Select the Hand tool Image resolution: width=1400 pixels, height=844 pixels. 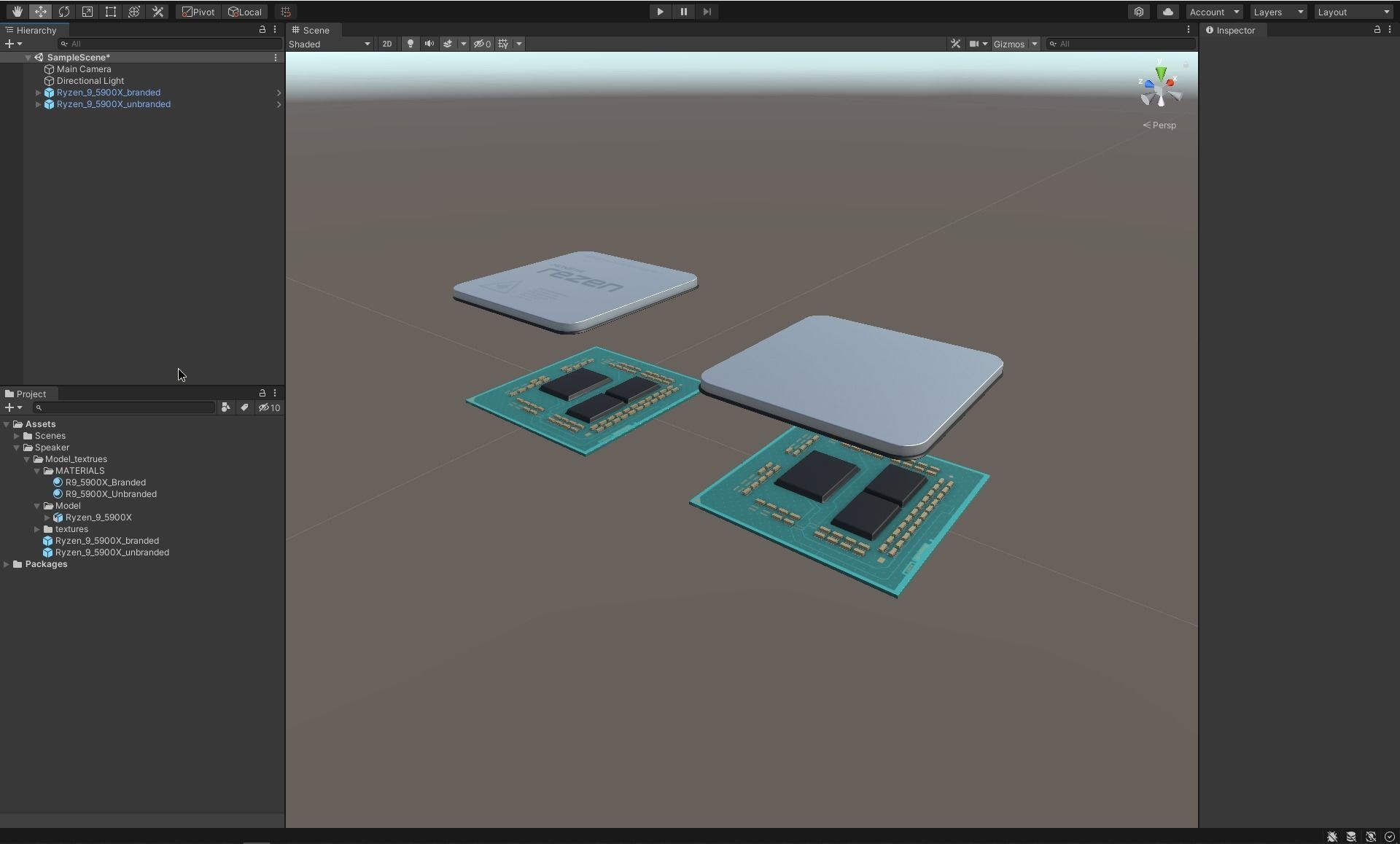pos(17,12)
